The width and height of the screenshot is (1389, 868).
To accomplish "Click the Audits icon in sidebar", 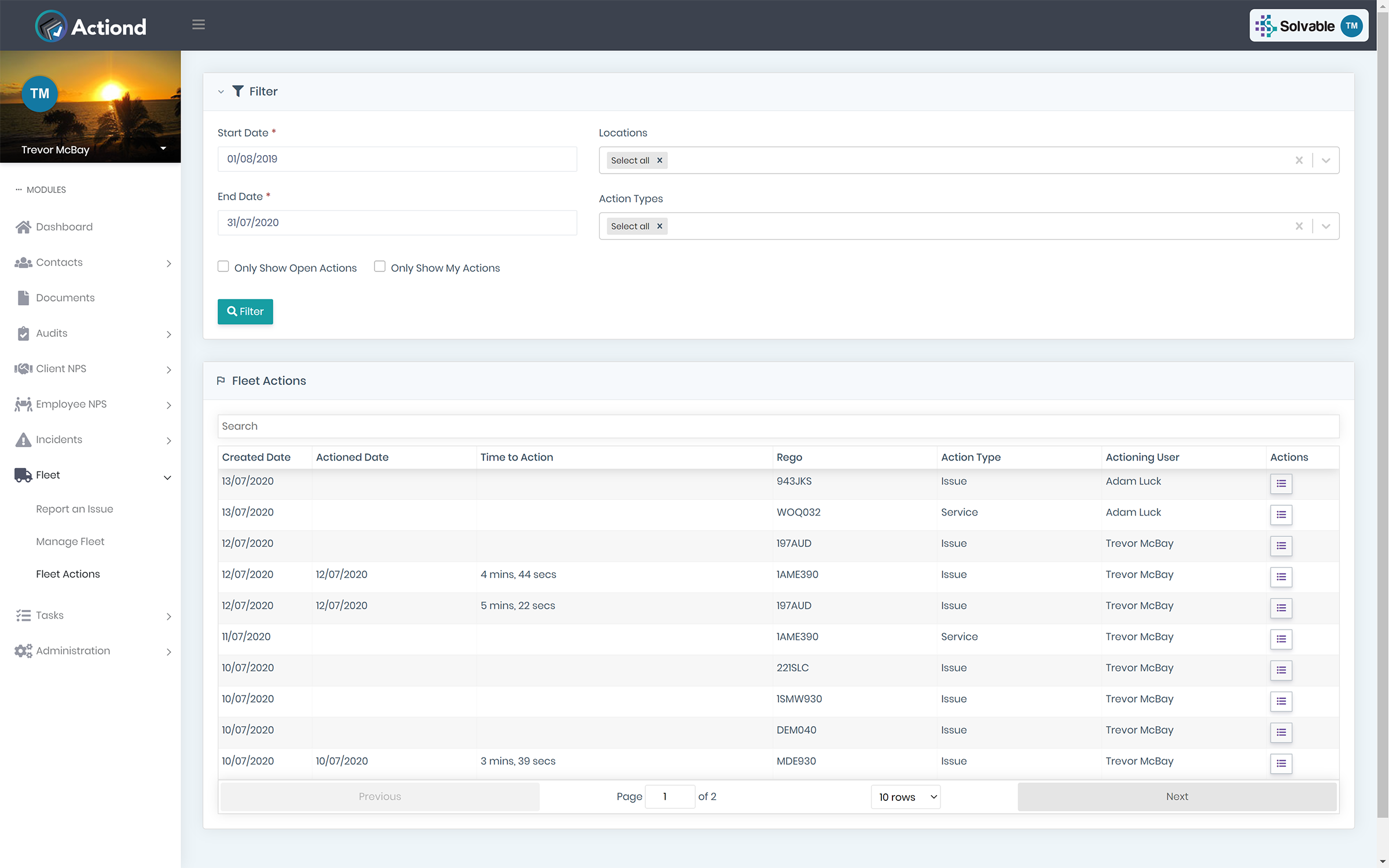I will 23,333.
